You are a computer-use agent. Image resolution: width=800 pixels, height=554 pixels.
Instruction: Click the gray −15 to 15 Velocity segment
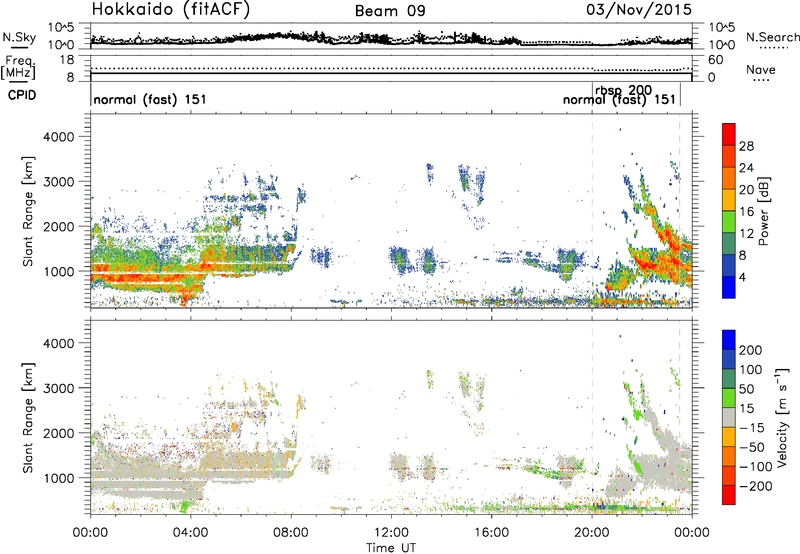[x=729, y=418]
